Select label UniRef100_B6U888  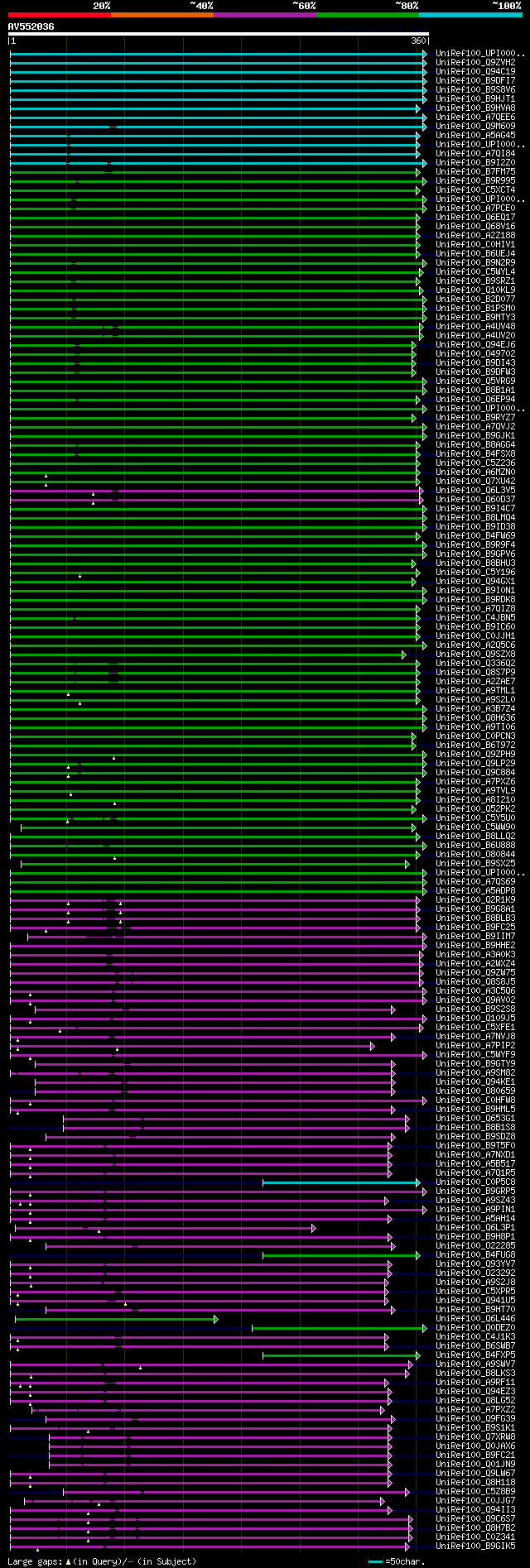[475, 845]
